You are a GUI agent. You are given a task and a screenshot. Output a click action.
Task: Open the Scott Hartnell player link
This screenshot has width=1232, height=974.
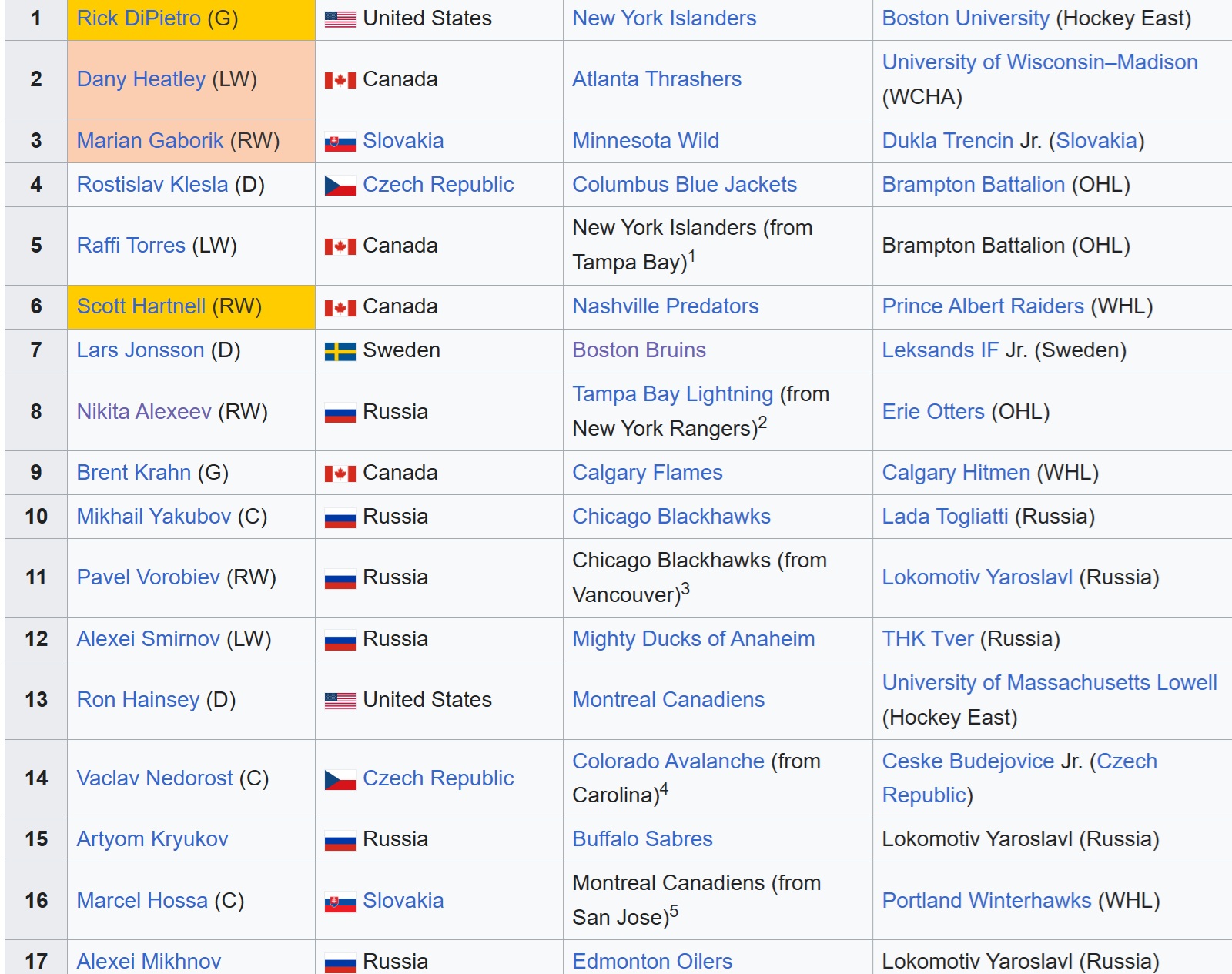pyautogui.click(x=141, y=306)
